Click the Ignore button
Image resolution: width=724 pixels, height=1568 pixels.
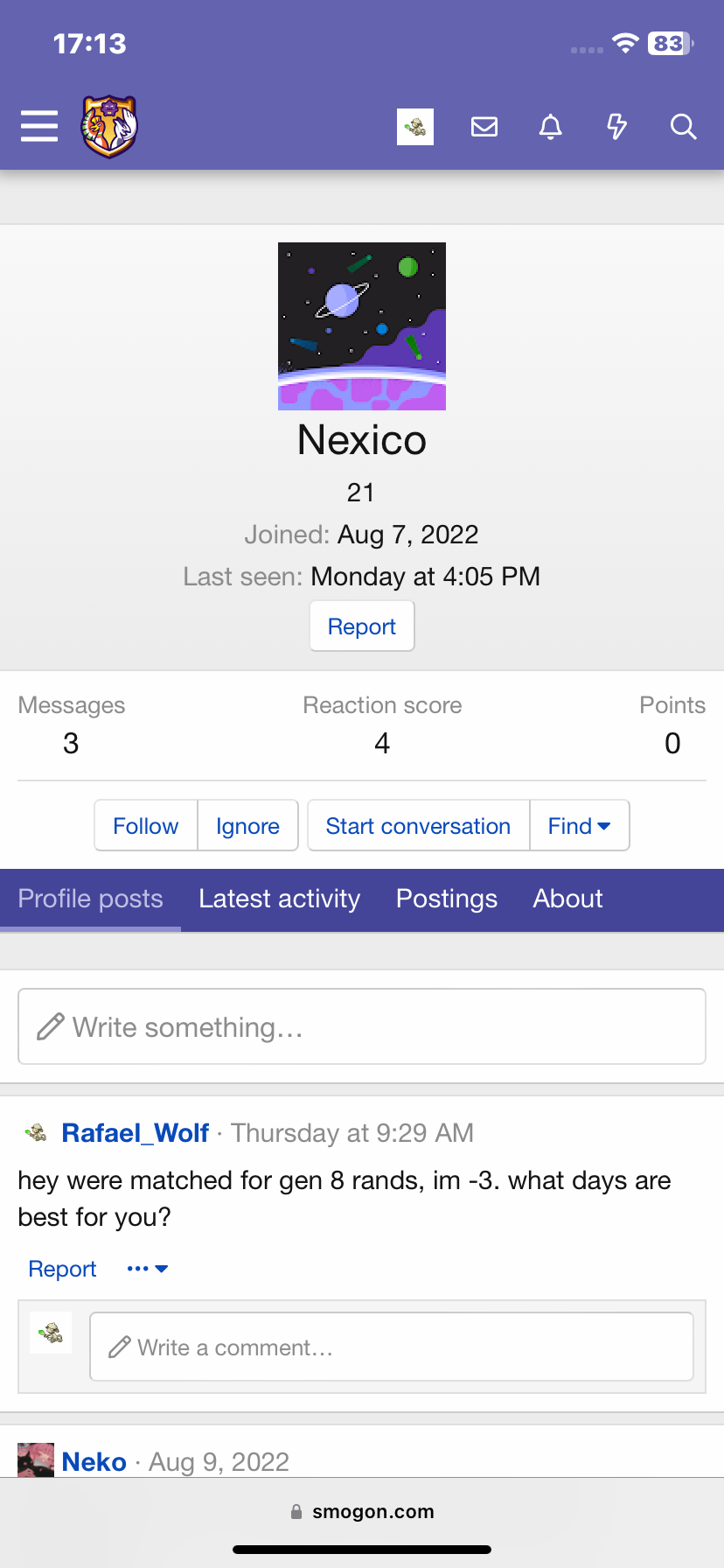point(248,825)
